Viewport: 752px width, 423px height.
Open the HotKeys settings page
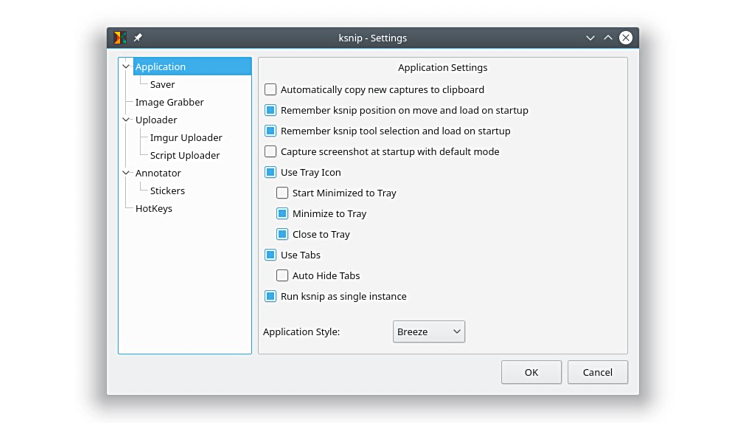point(154,209)
